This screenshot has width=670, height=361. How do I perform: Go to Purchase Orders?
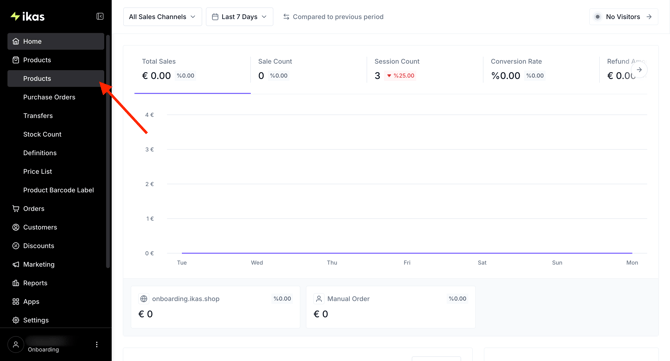[49, 97]
